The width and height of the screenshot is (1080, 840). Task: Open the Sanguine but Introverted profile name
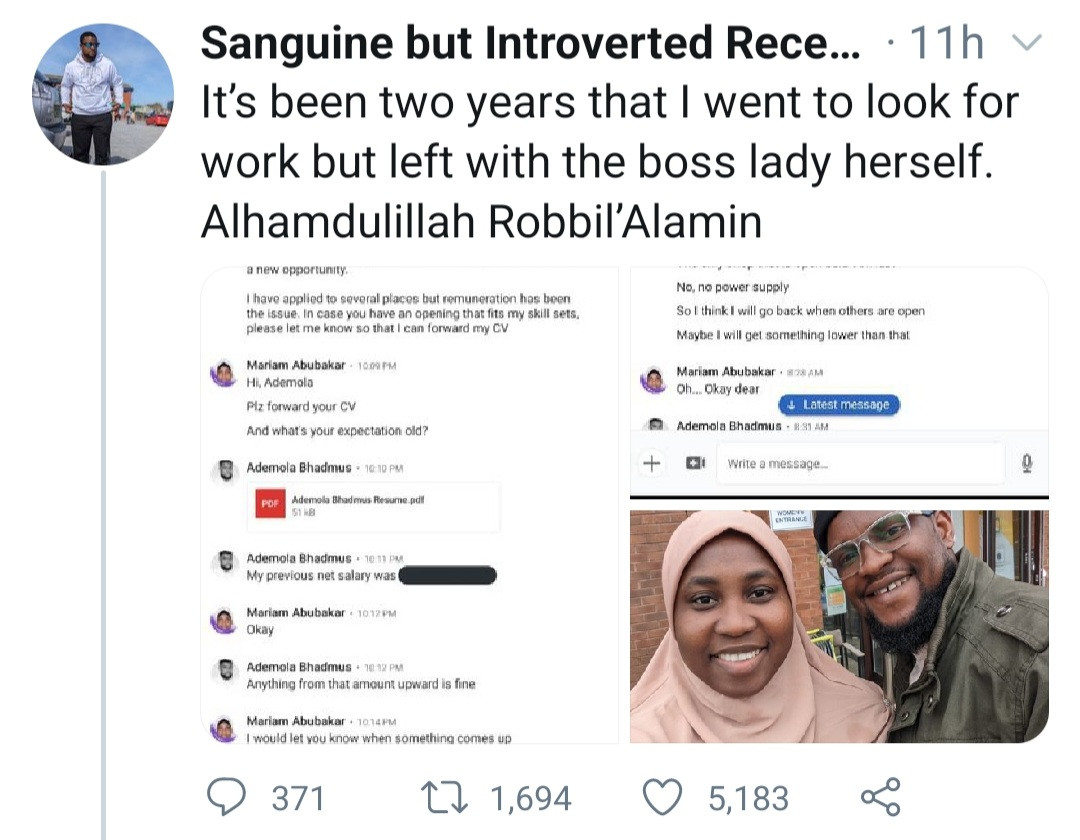click(x=530, y=44)
